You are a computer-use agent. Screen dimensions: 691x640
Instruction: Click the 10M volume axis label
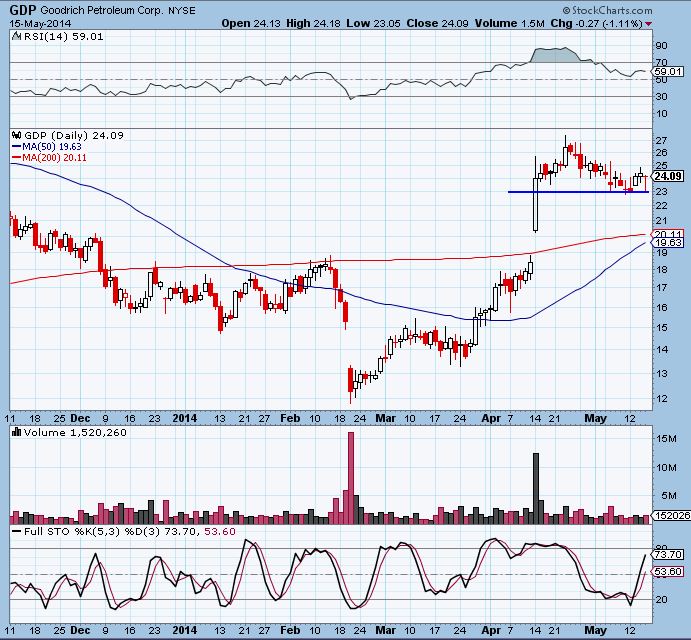point(666,467)
